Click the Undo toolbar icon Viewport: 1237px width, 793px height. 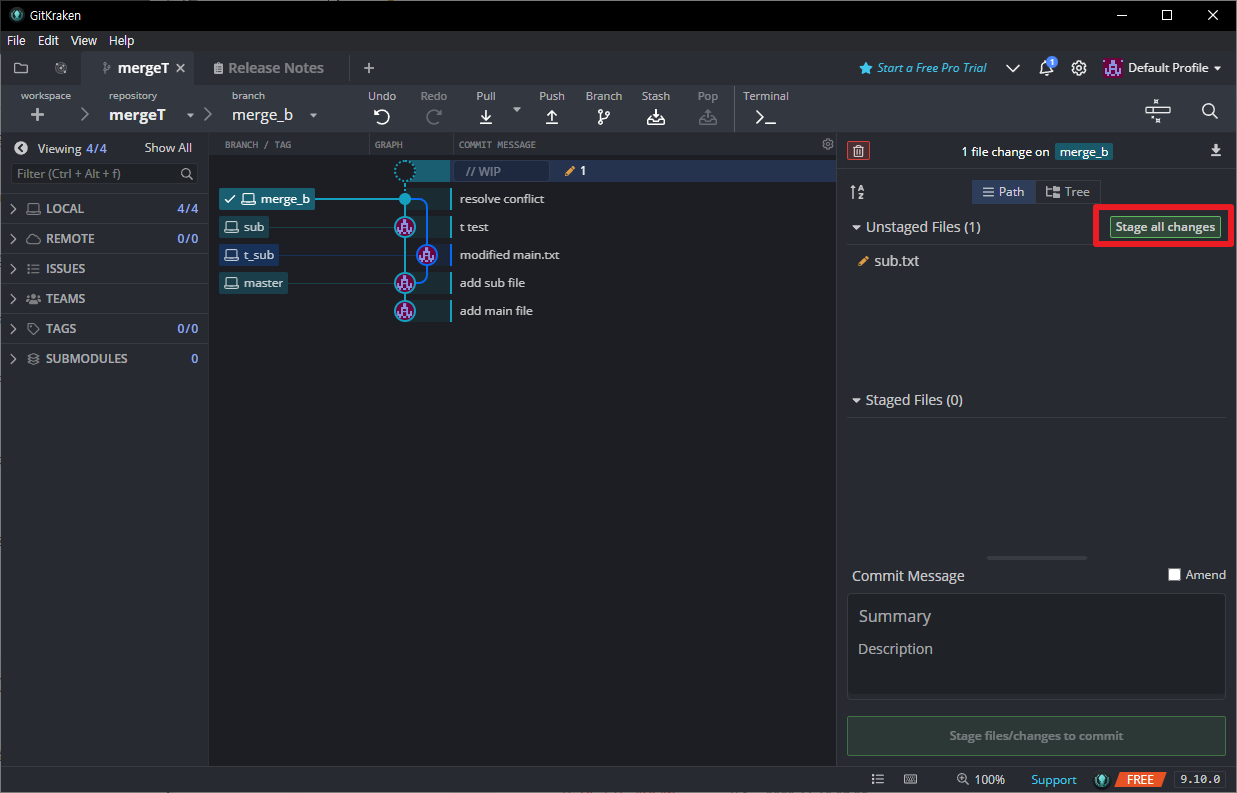point(382,116)
